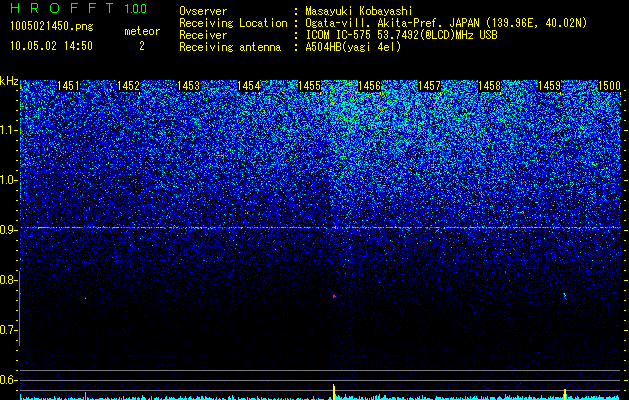The width and height of the screenshot is (629, 400).
Task: Click the 1500 time marker
Action: [610, 86]
